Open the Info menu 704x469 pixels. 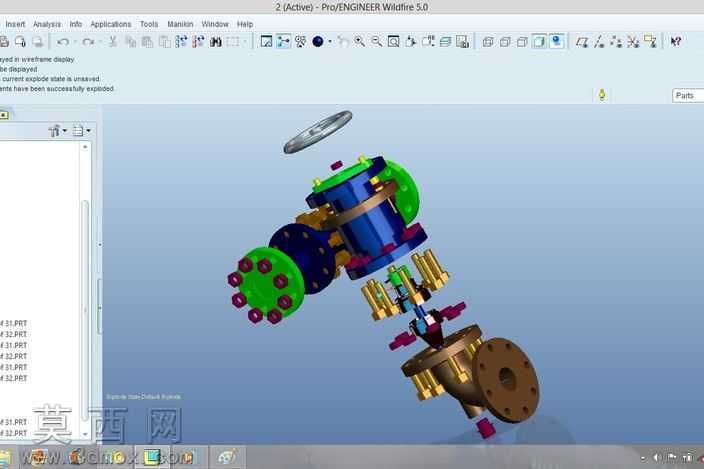(x=75, y=24)
